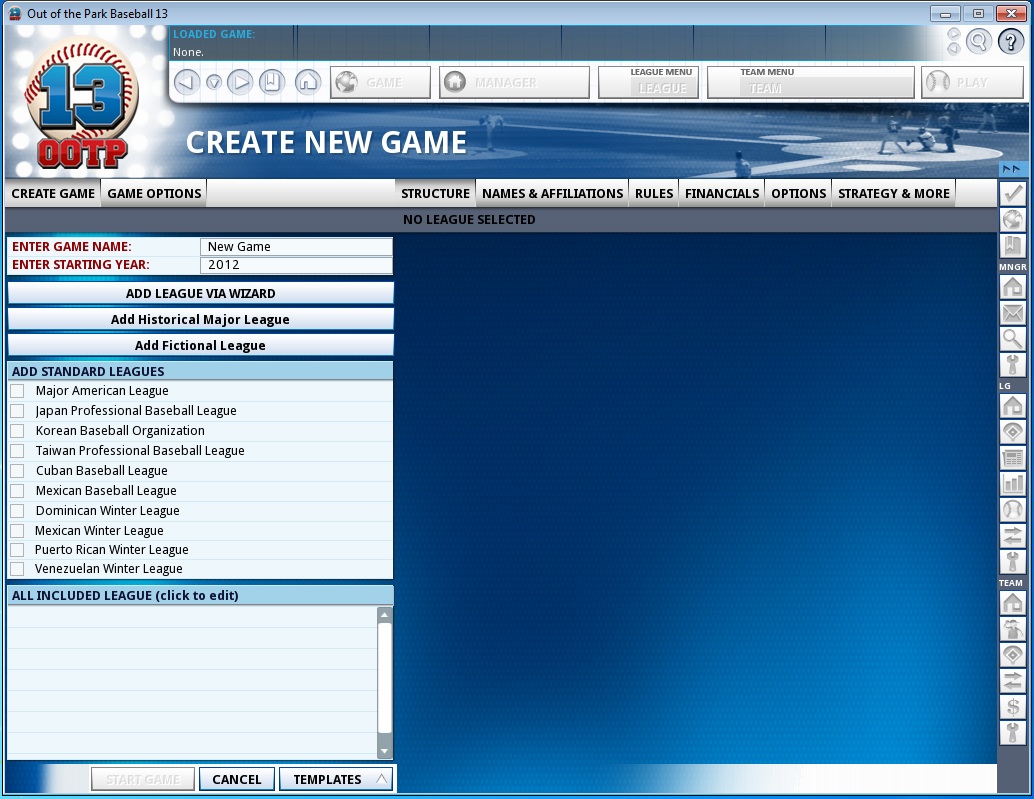Click the starting year input field

(296, 265)
